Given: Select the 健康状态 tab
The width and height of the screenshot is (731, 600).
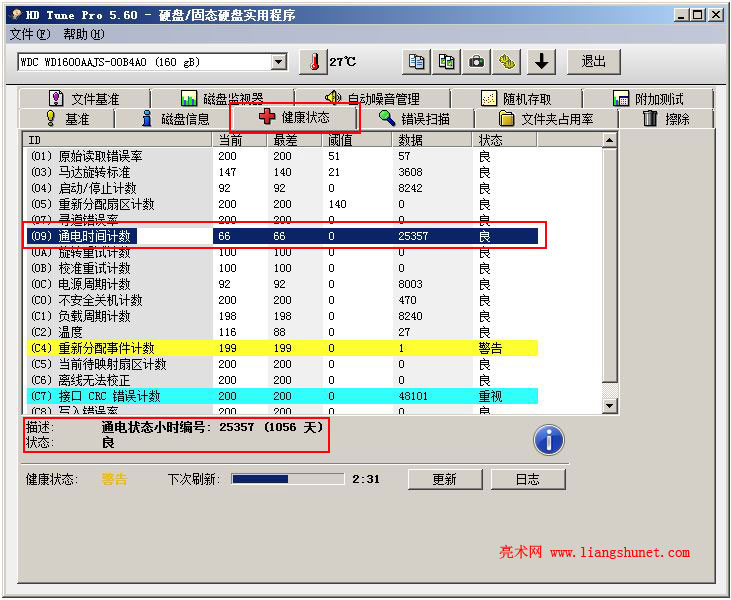Looking at the screenshot, I should pos(295,117).
